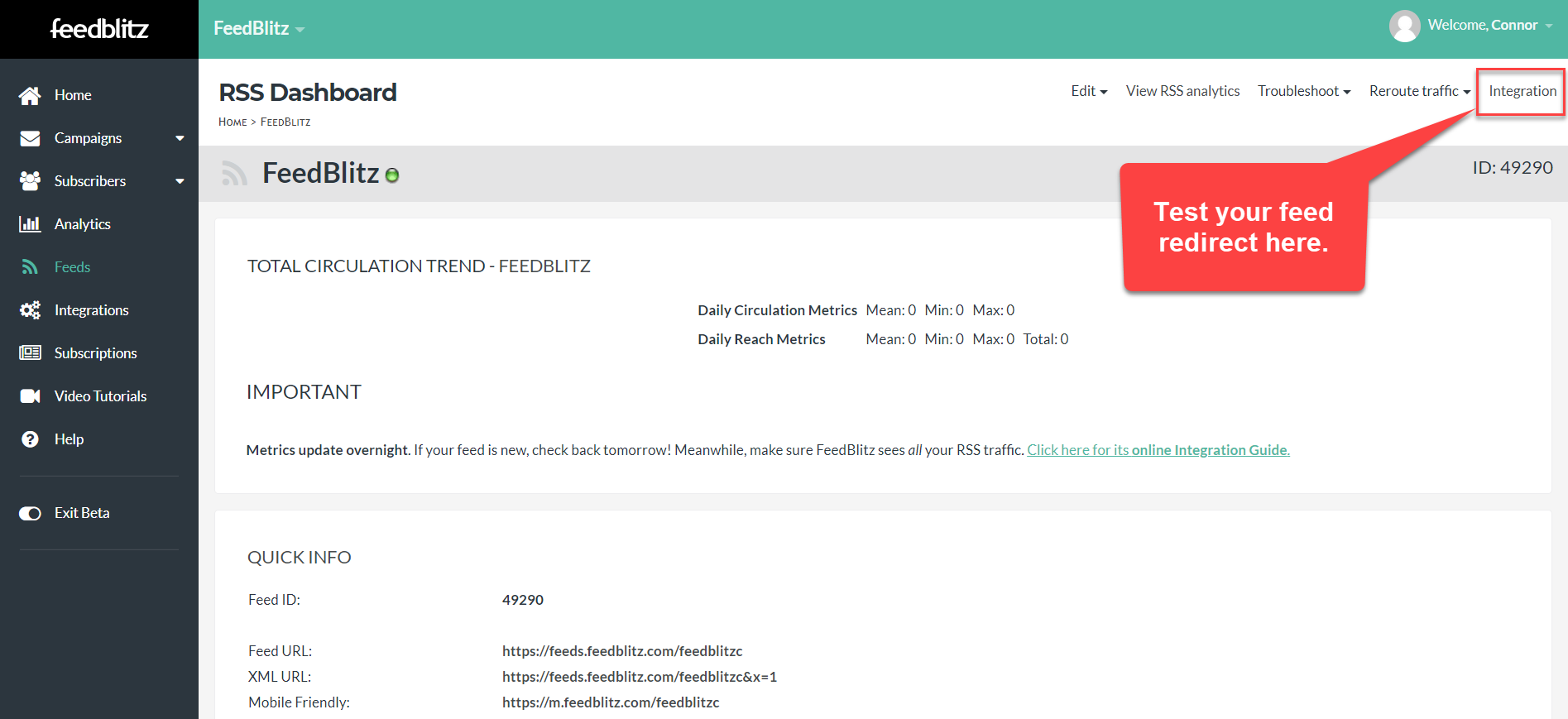The height and width of the screenshot is (719, 1568).
Task: Click the TOTAL CIRCULATION TREND - FEEDBLITZ heading
Action: coord(419,266)
